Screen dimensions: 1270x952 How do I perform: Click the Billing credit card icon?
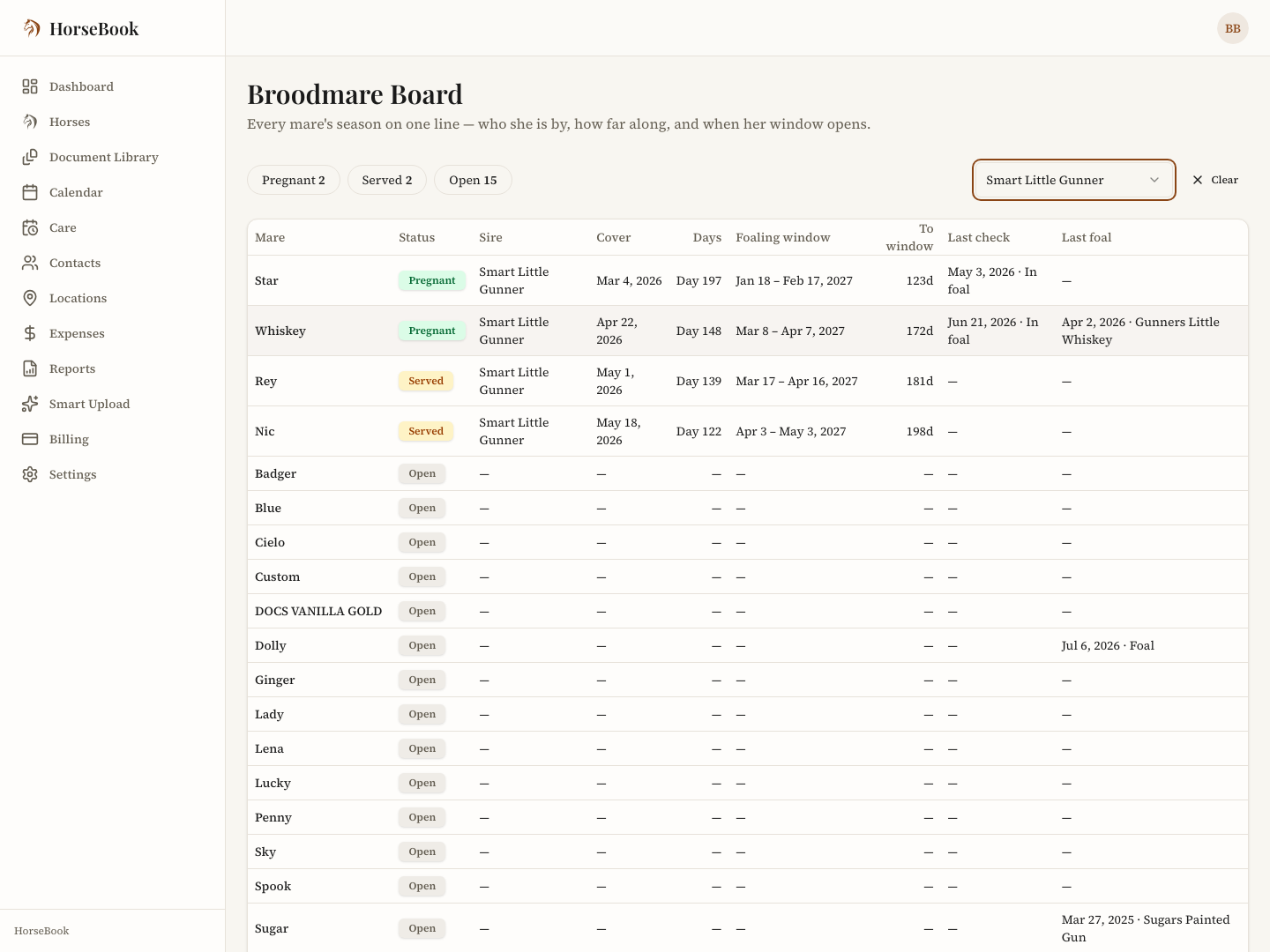[x=30, y=439]
